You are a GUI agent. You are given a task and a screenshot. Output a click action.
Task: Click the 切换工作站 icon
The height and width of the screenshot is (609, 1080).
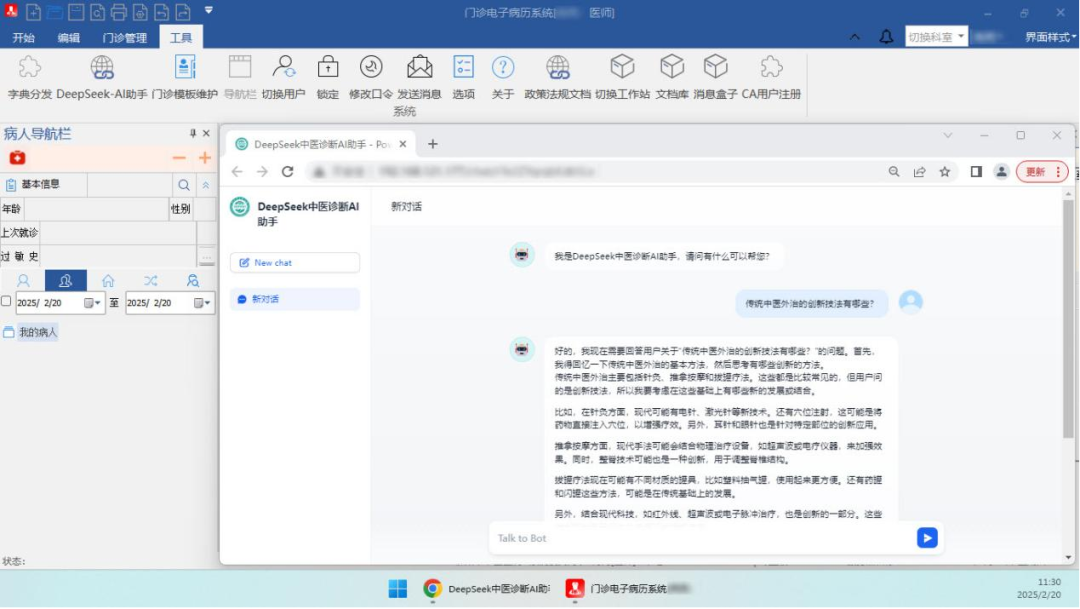(x=622, y=77)
